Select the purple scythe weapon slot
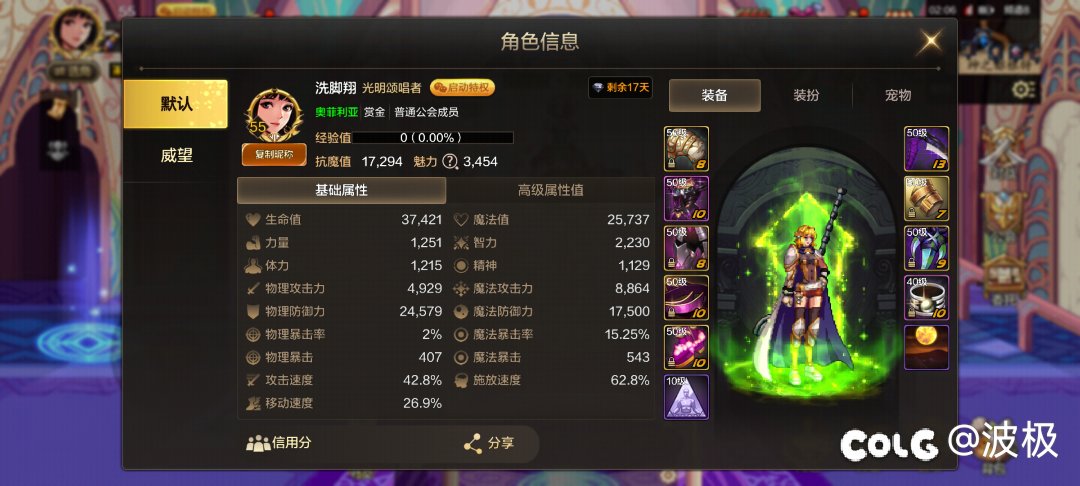 click(926, 149)
